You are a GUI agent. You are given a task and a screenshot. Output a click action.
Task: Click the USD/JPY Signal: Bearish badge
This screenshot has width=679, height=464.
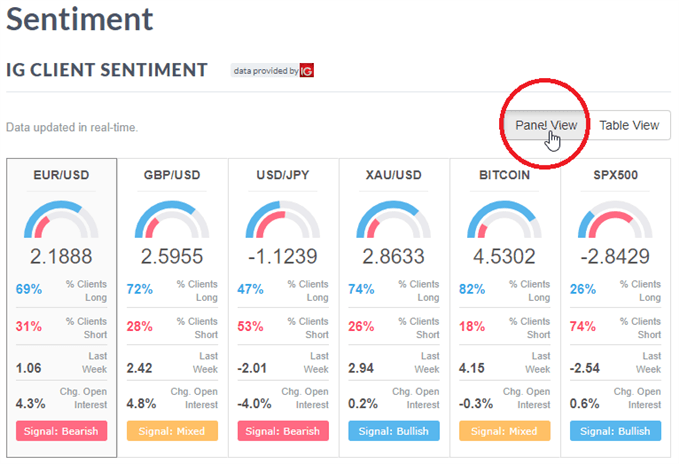(x=283, y=431)
